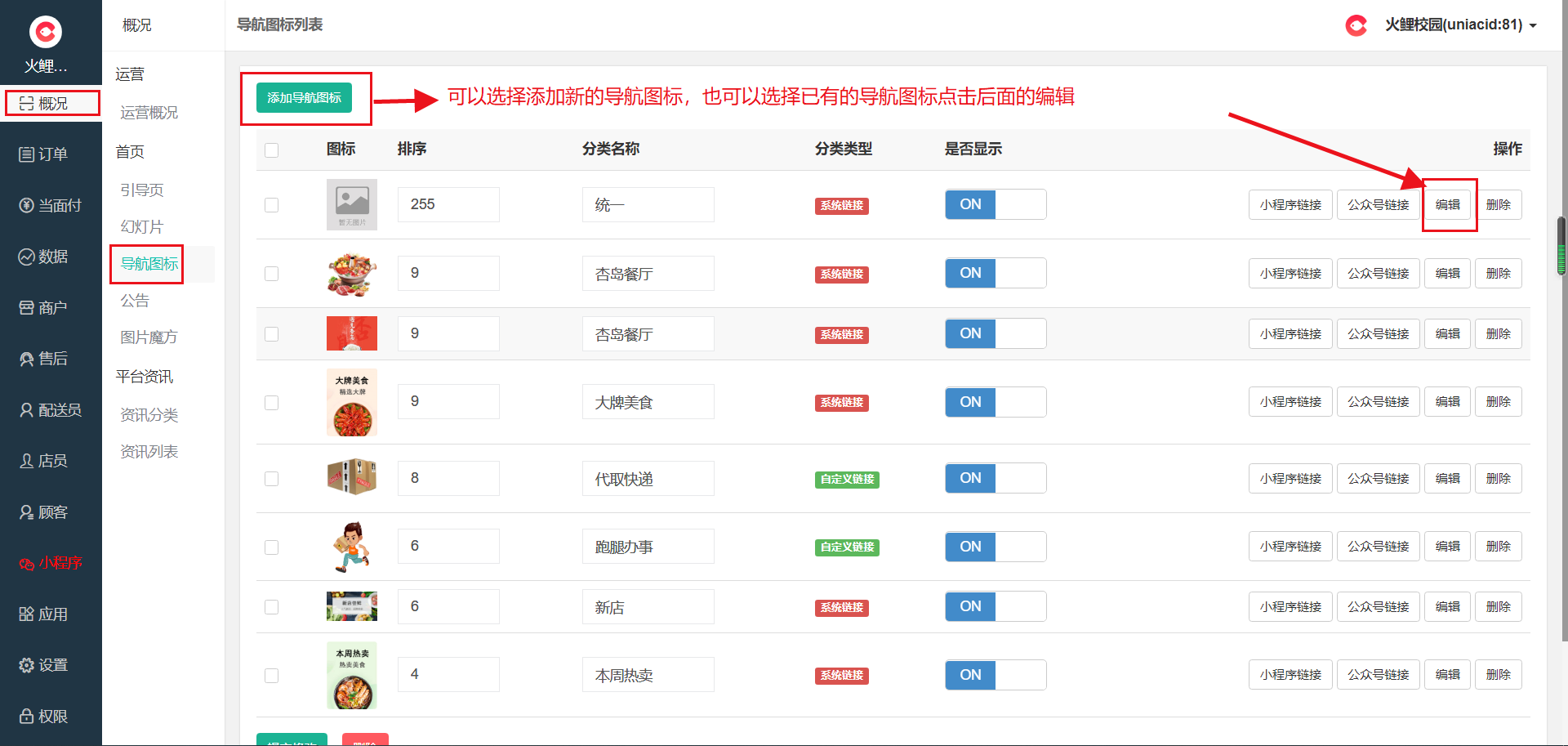Viewport: 1568px width, 746px height.
Task: Tick the select-all checkbox in table header
Action: (x=272, y=150)
